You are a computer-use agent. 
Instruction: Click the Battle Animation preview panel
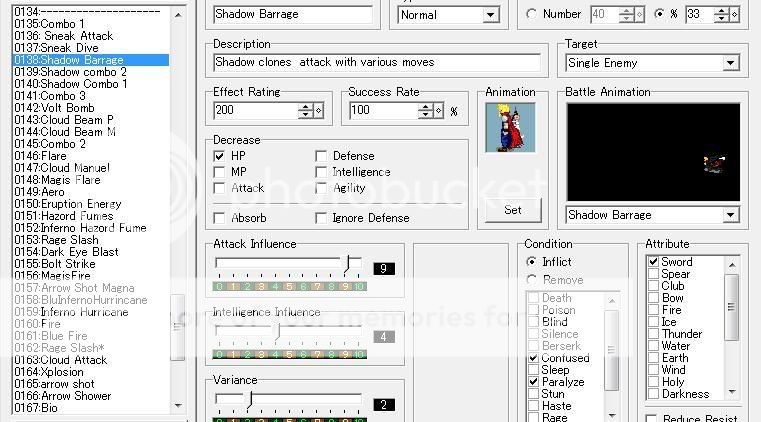653,152
